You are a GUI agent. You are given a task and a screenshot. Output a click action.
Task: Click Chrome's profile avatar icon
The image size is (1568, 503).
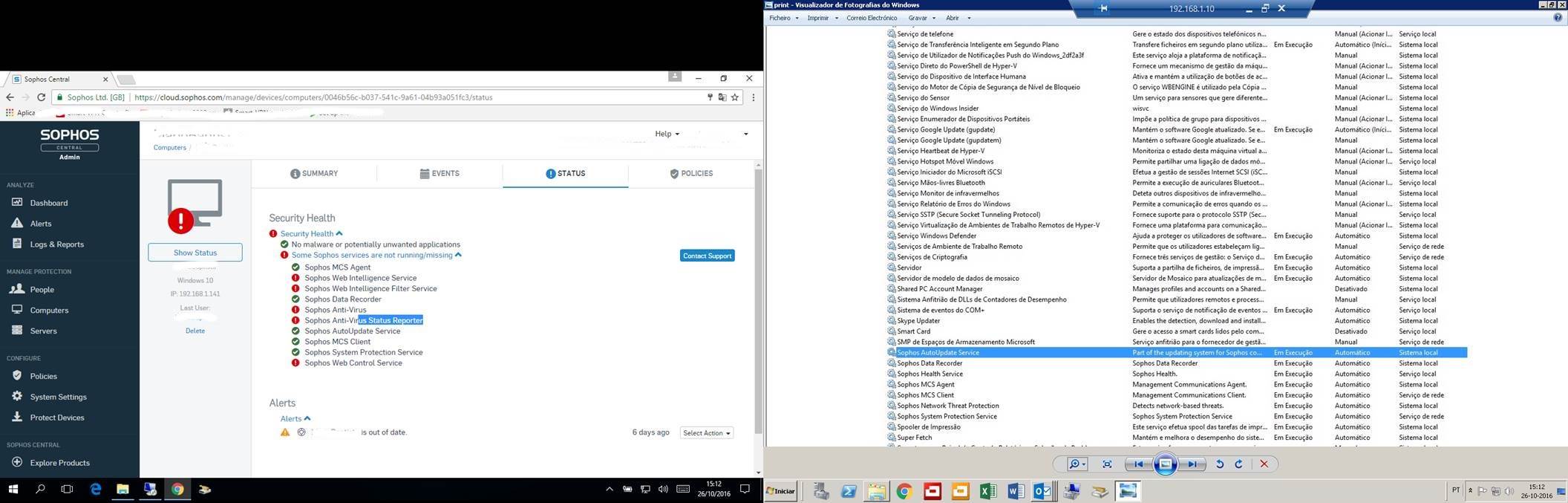pos(674,76)
